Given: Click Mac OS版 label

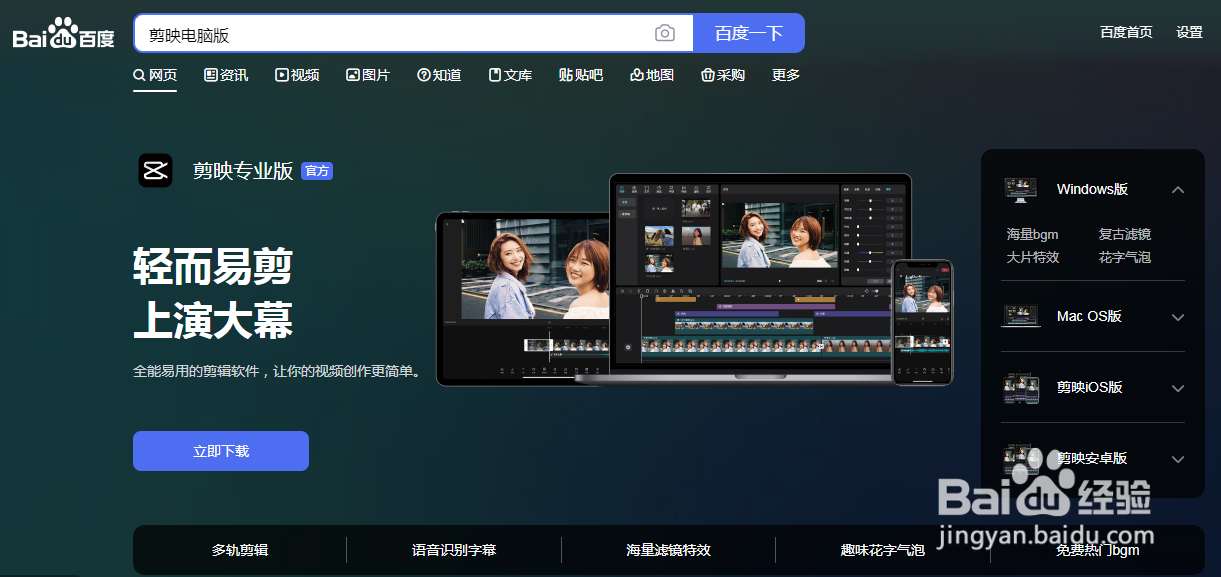Looking at the screenshot, I should (1089, 316).
